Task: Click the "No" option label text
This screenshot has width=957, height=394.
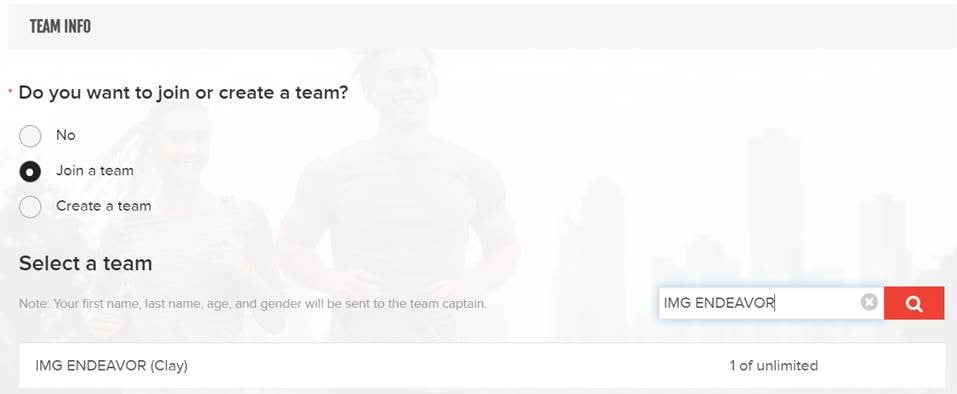Action: point(65,135)
